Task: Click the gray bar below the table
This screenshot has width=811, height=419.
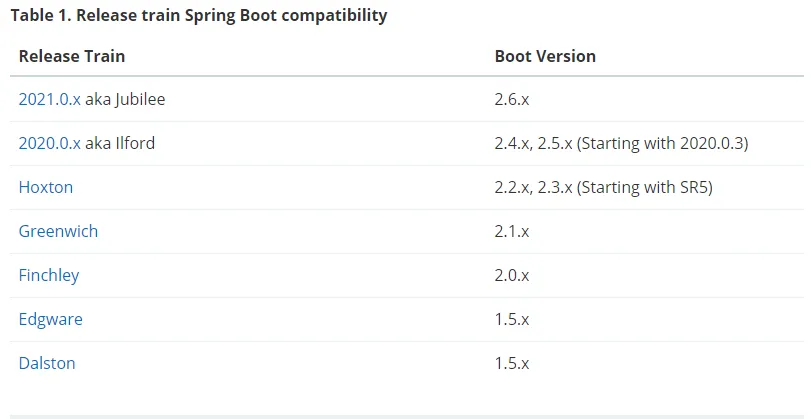Action: (x=407, y=416)
